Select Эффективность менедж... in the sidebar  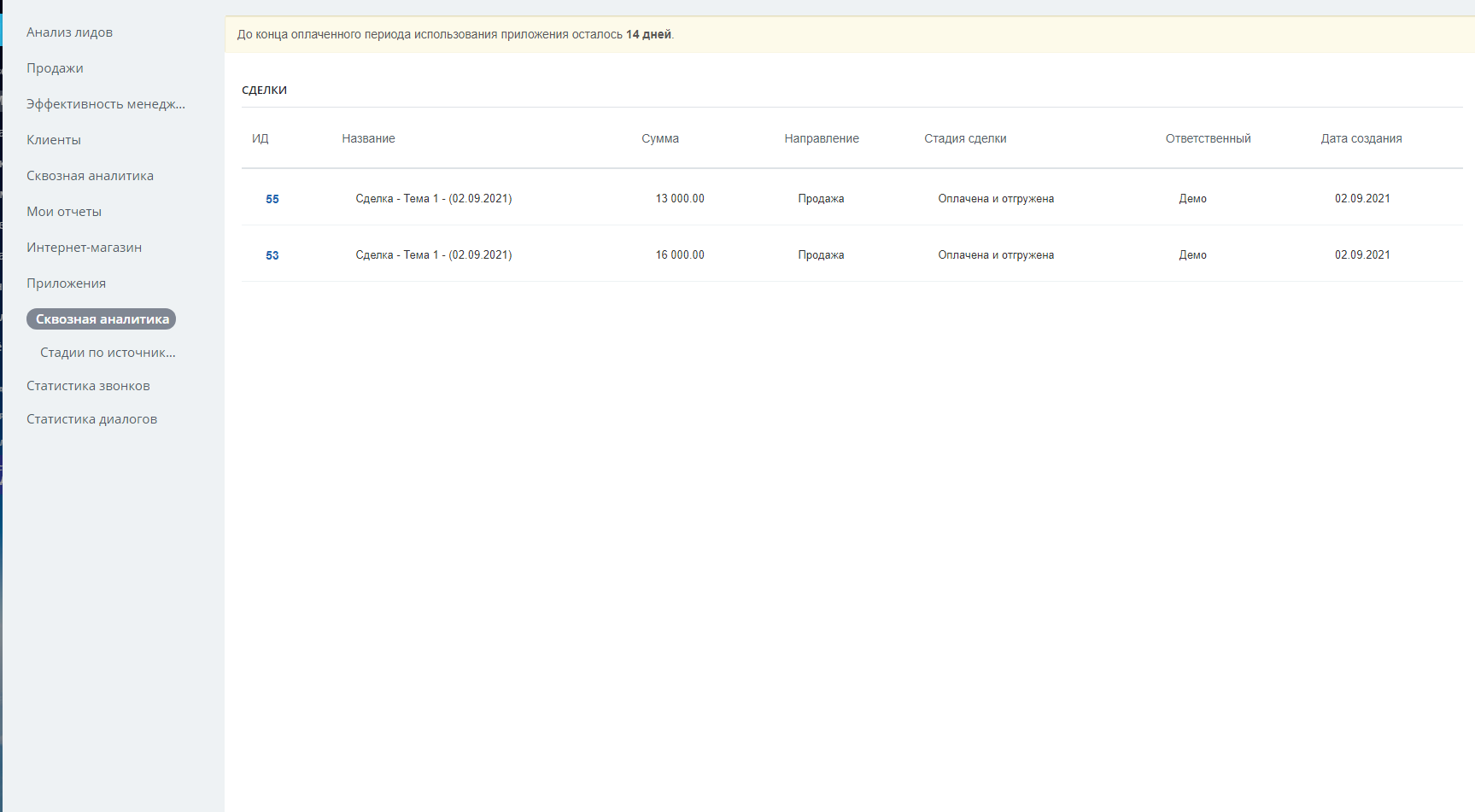(x=105, y=104)
